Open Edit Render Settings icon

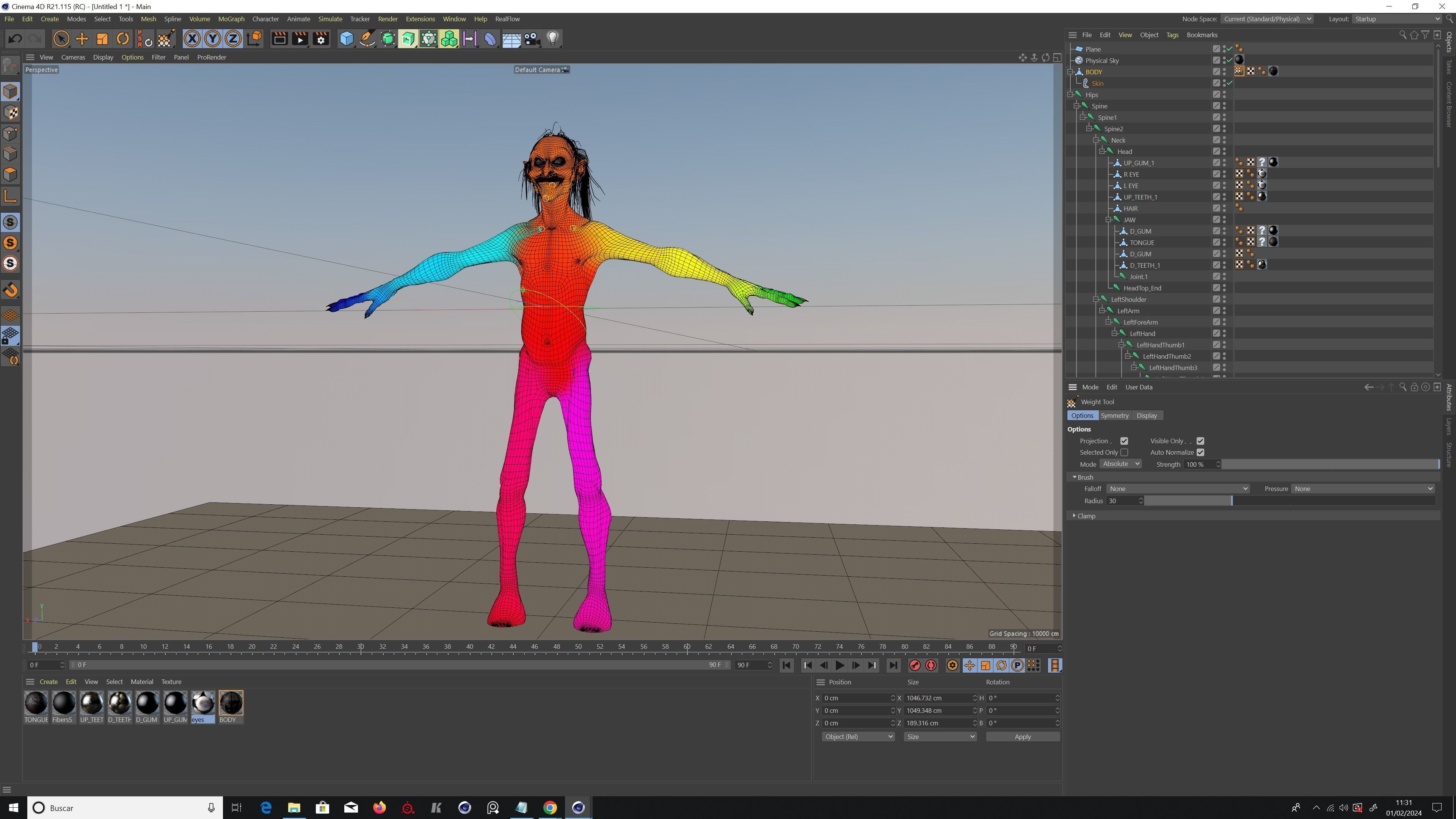click(320, 38)
